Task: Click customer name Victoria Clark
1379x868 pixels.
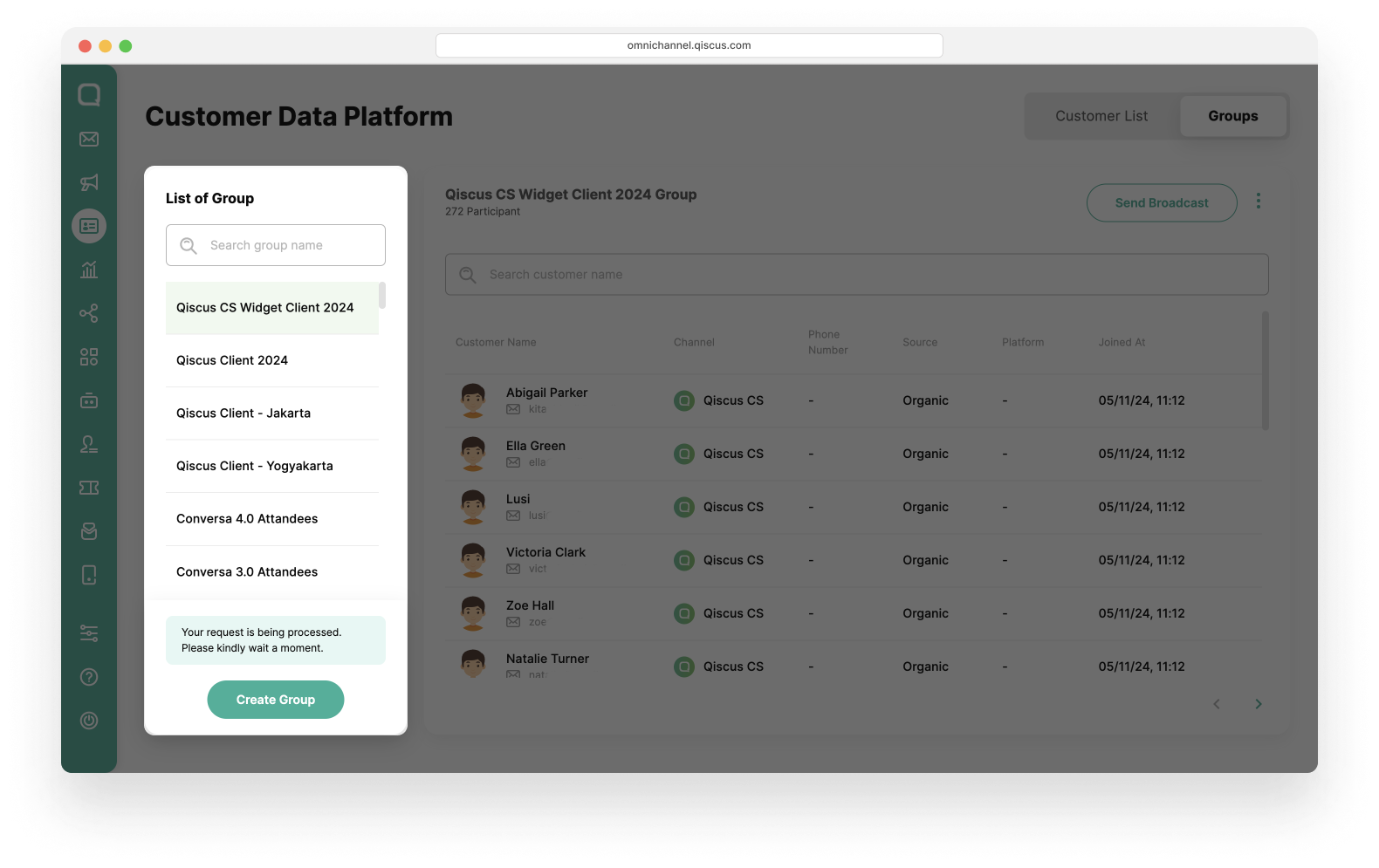Action: (x=545, y=552)
